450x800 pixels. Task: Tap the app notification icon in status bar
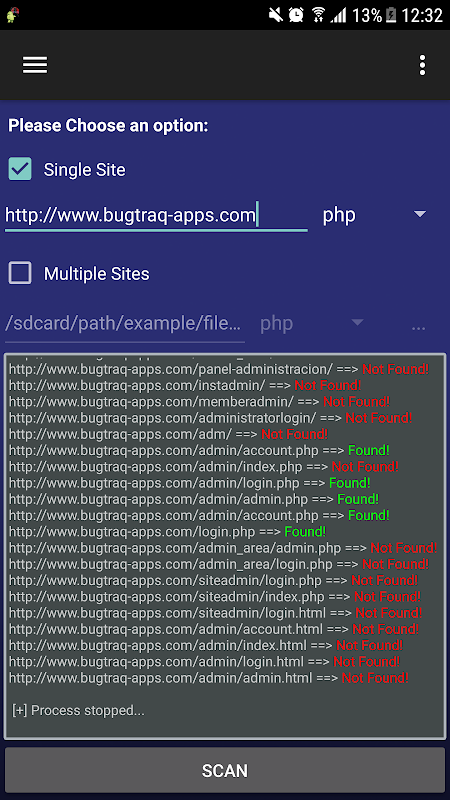pyautogui.click(x=12, y=15)
